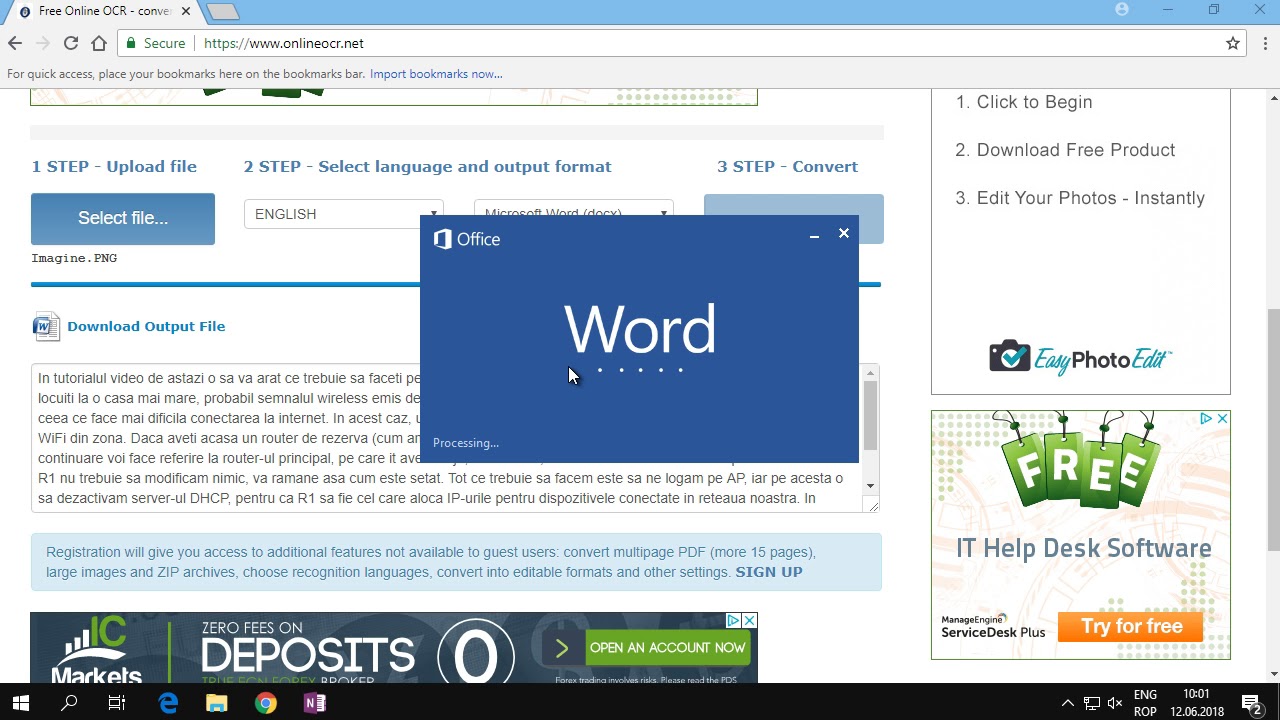The image size is (1280, 720).
Task: Close the Free Online OCR tab
Action: (185, 11)
